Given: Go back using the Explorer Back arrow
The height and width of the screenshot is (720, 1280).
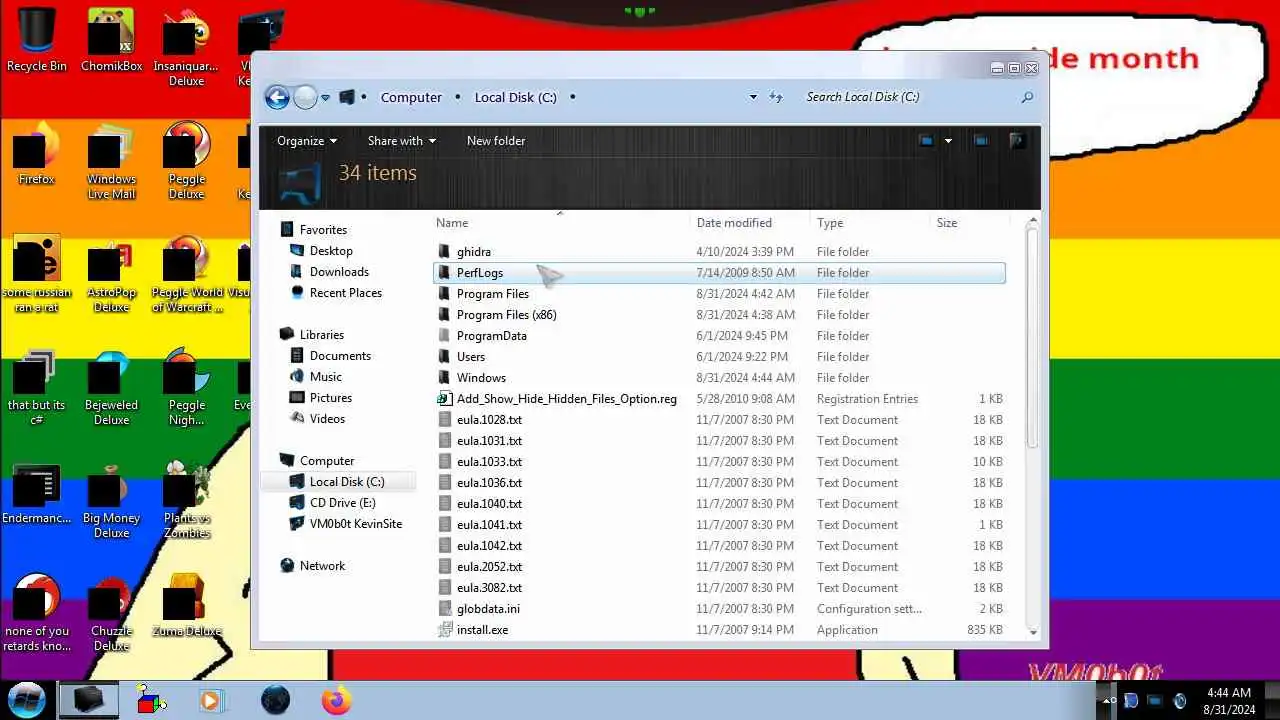Looking at the screenshot, I should 277,97.
